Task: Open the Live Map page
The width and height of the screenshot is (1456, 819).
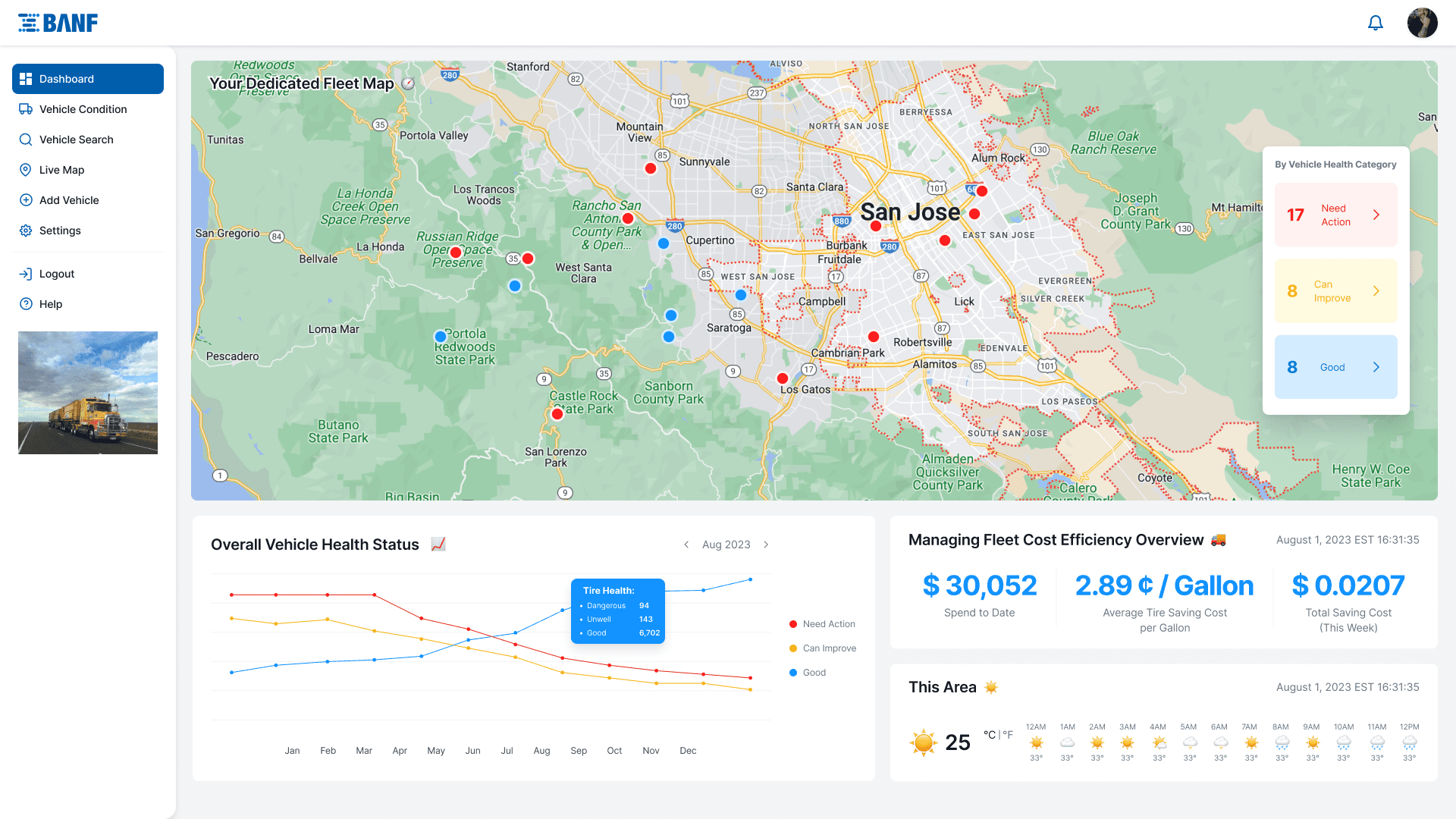Action: click(x=88, y=170)
